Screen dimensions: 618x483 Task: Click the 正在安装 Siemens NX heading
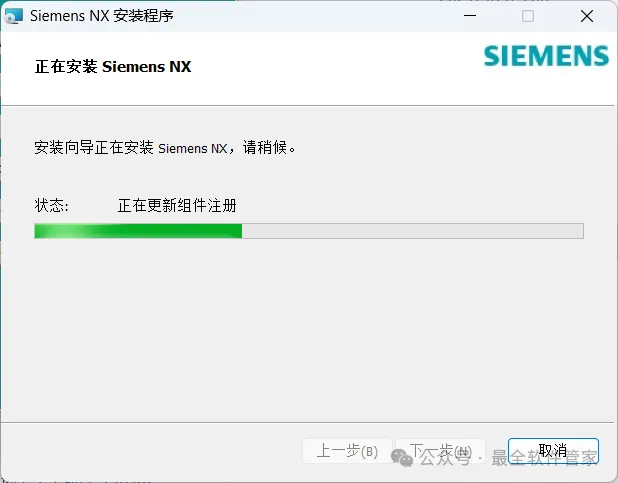click(113, 66)
